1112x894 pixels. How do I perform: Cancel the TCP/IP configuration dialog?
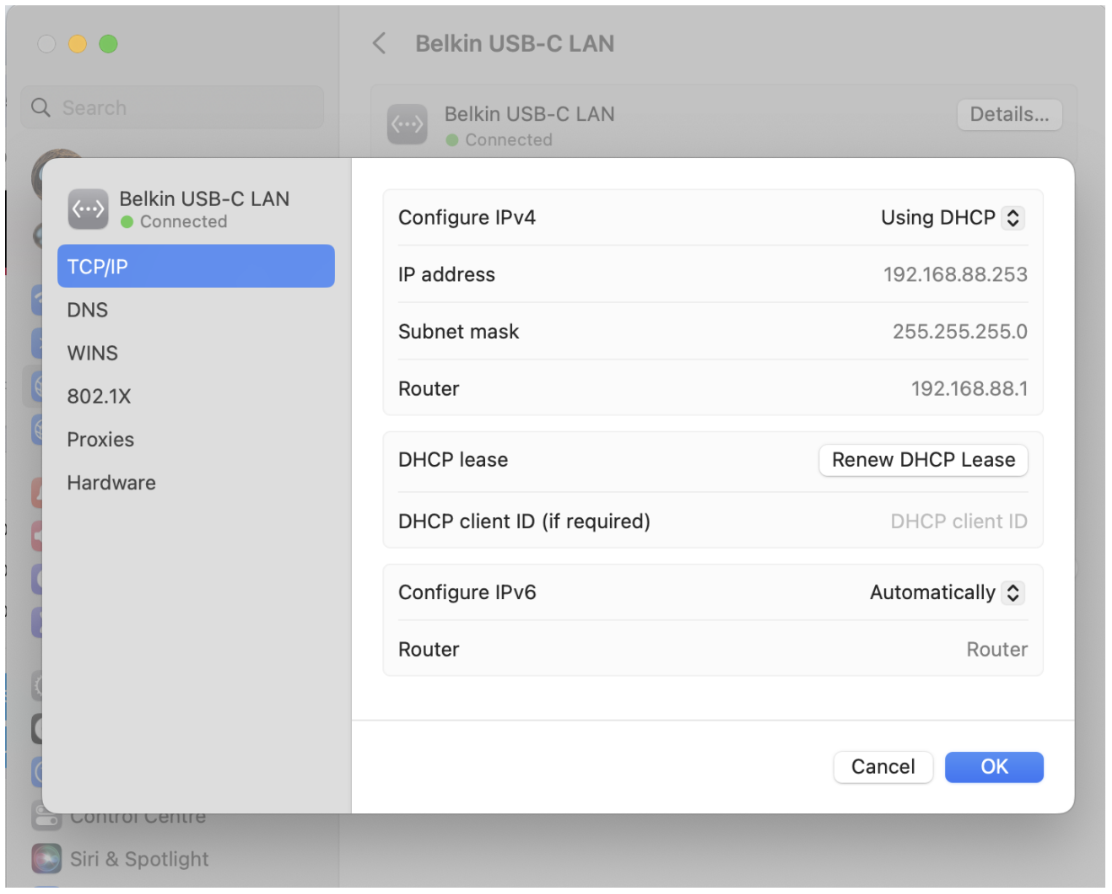tap(883, 767)
